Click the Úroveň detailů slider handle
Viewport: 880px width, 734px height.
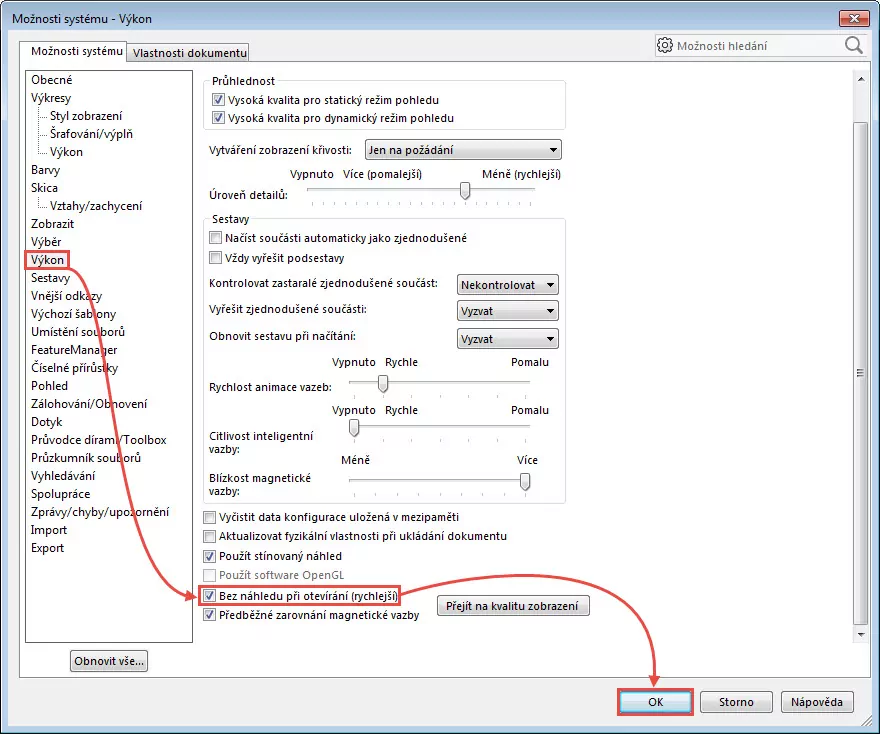point(465,190)
